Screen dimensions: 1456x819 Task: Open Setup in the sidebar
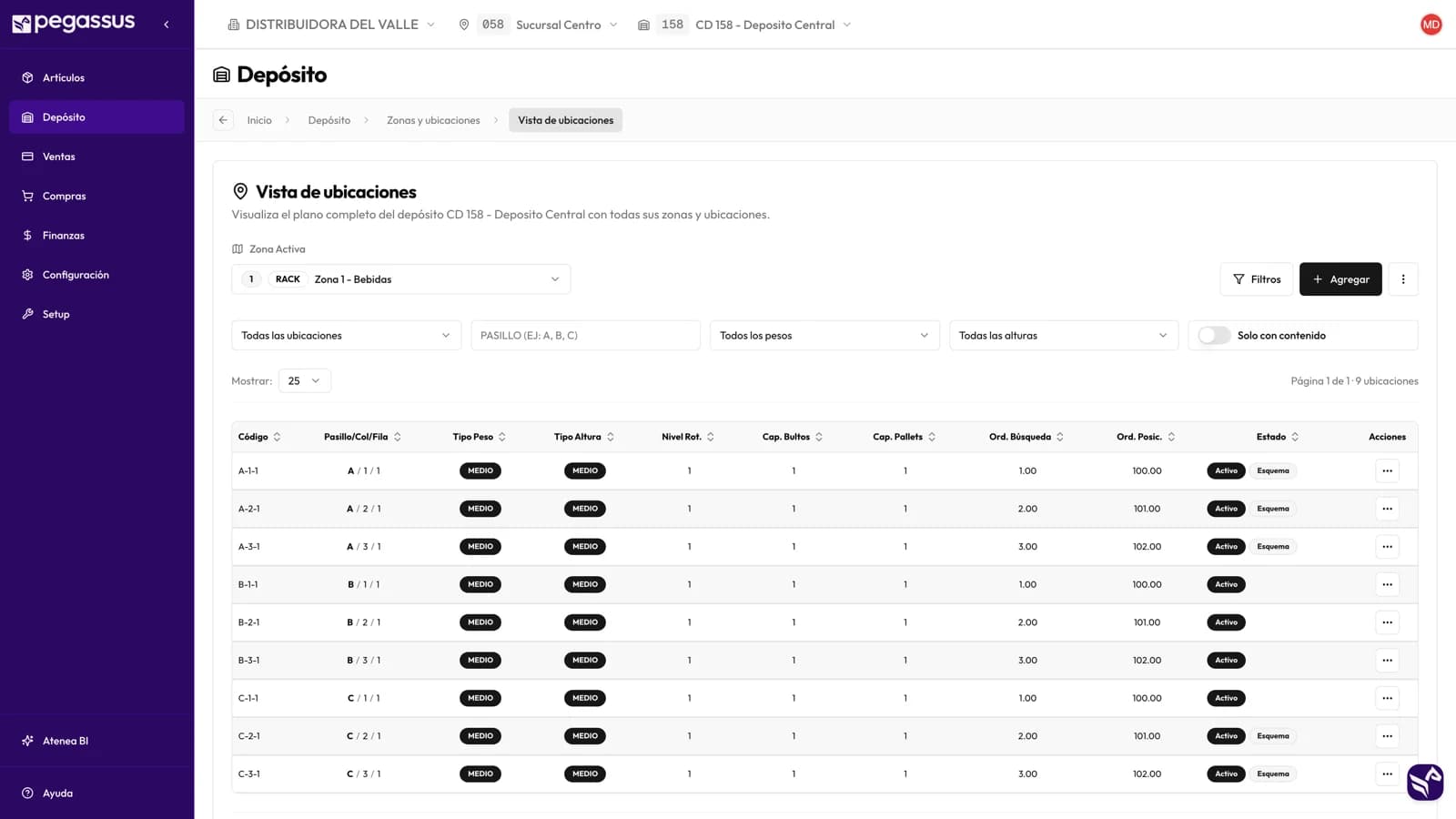pyautogui.click(x=97, y=314)
